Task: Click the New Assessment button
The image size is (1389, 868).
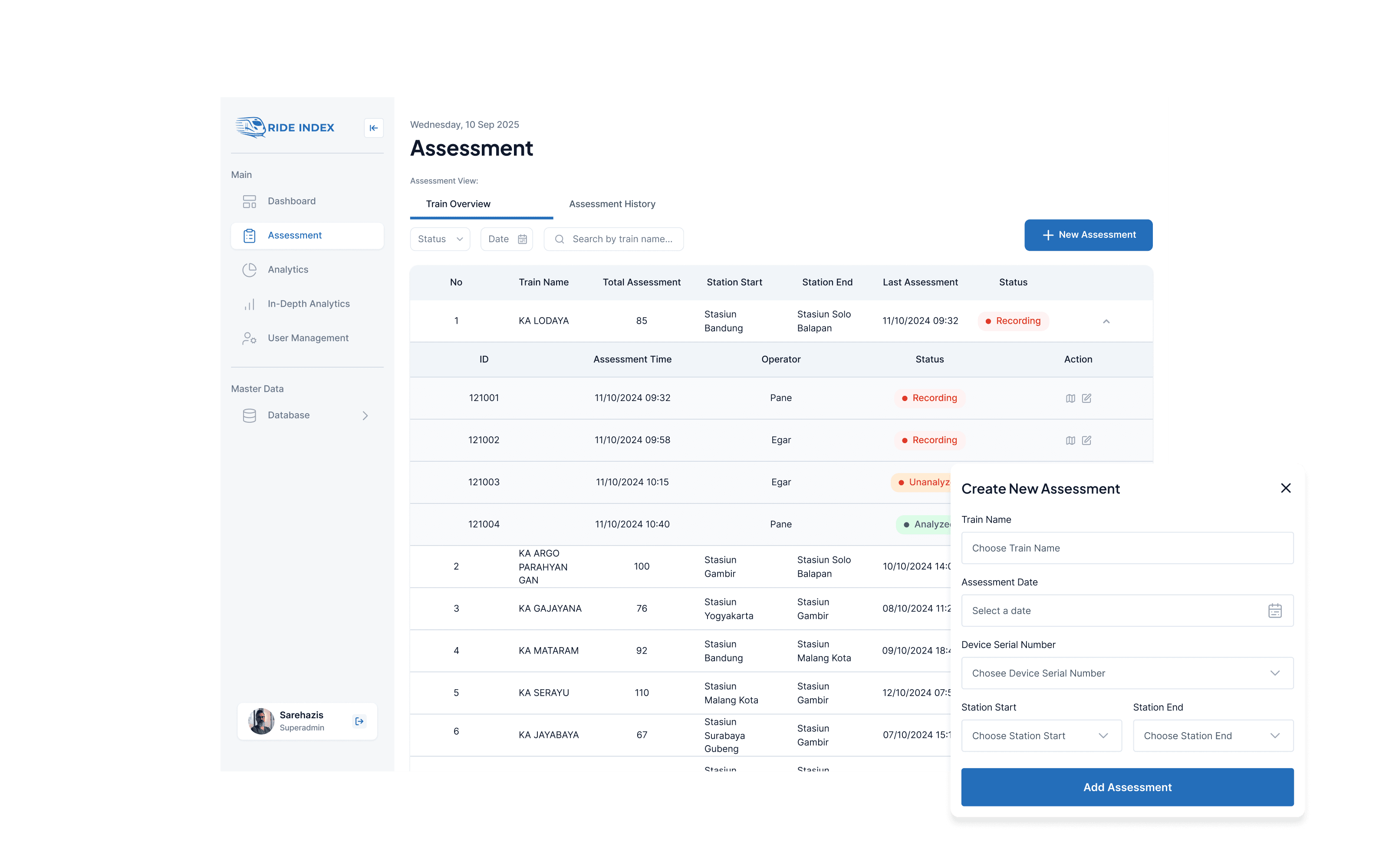Action: 1088,235
